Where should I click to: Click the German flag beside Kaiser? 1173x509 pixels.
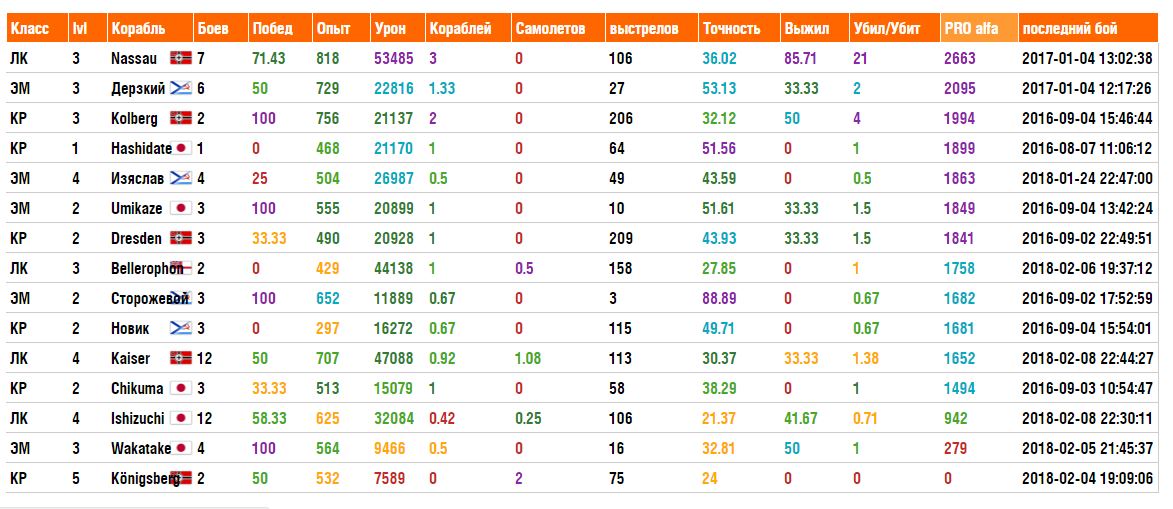[181, 359]
